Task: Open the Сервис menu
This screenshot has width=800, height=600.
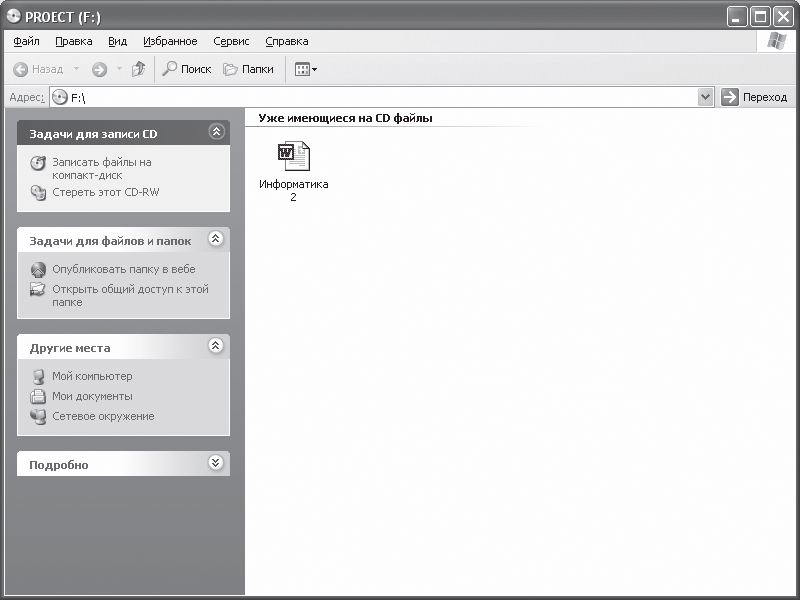Action: tap(231, 41)
